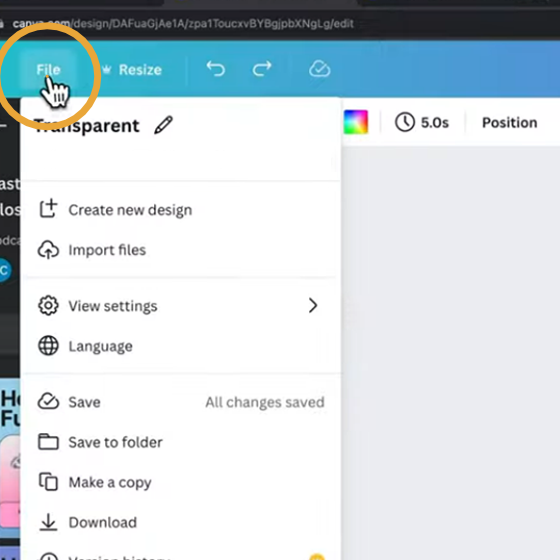Click the crown icon beside Resize
Screen dimensions: 560x560
[106, 69]
